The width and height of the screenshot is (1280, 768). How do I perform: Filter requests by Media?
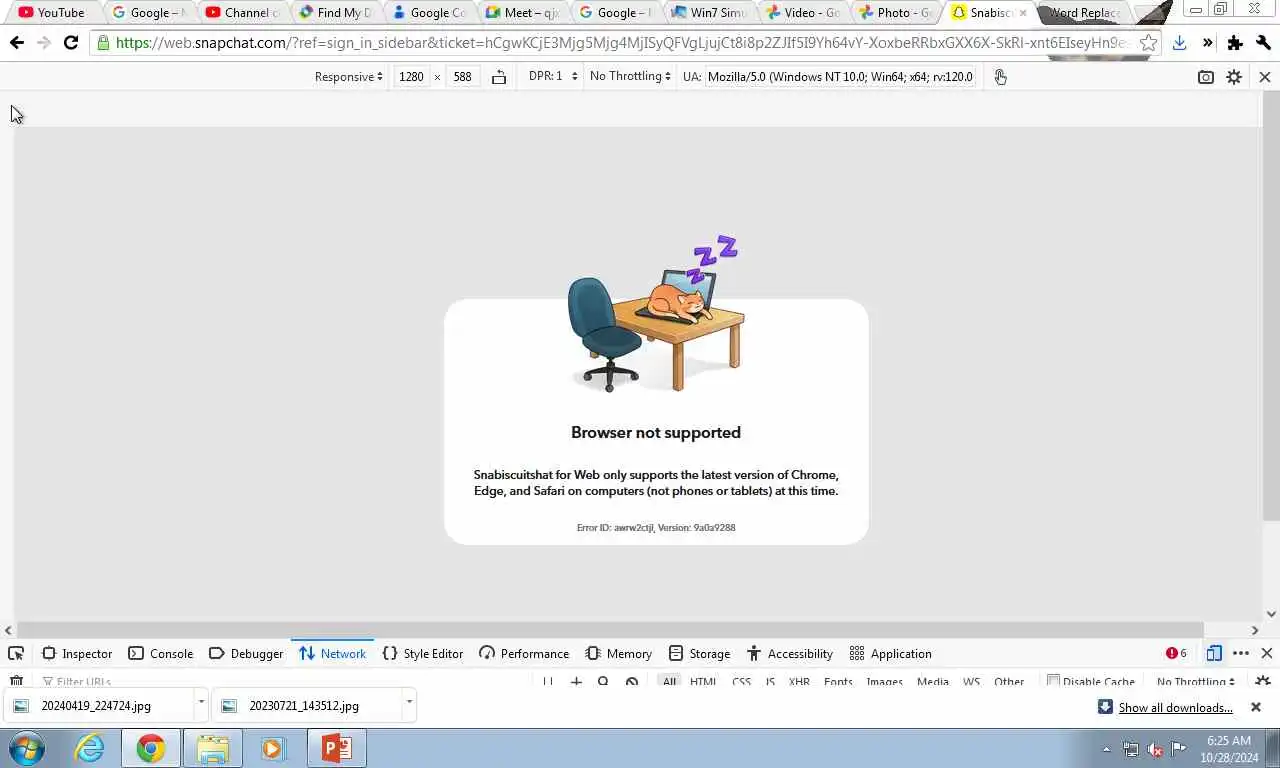(932, 681)
